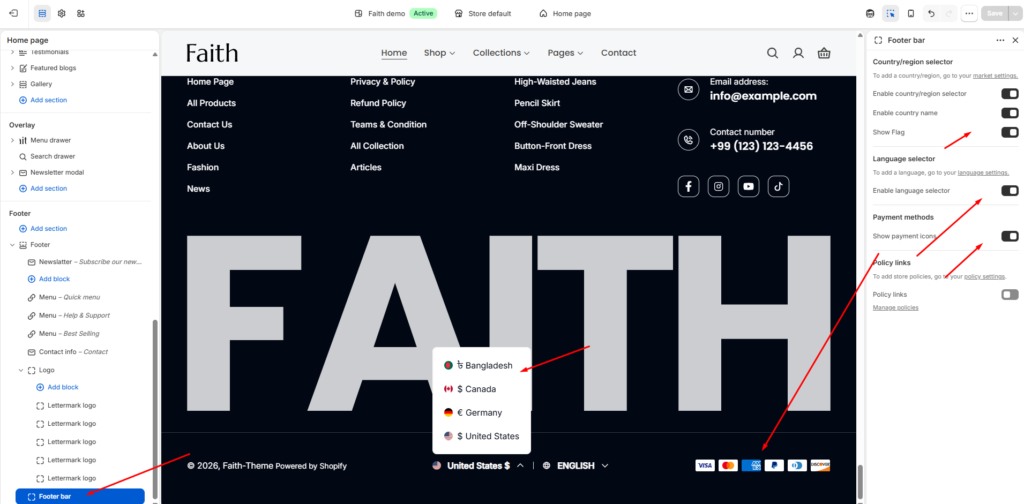Click the PayPal payment icon
The width and height of the screenshot is (1024, 504).
[x=774, y=465]
